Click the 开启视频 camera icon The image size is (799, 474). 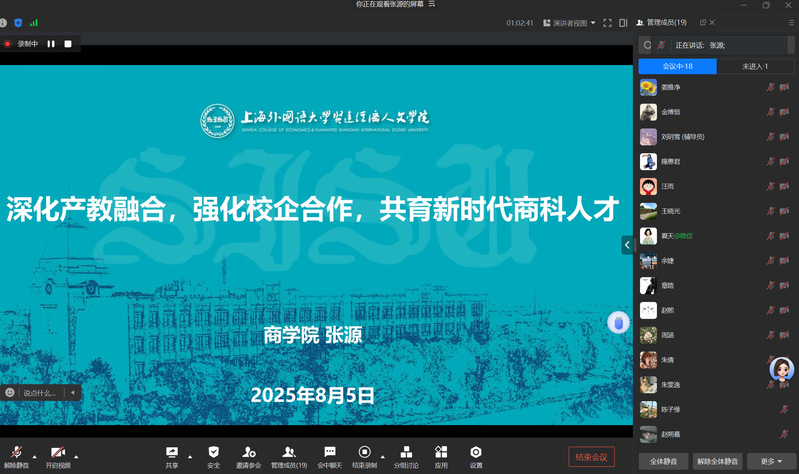coord(58,452)
